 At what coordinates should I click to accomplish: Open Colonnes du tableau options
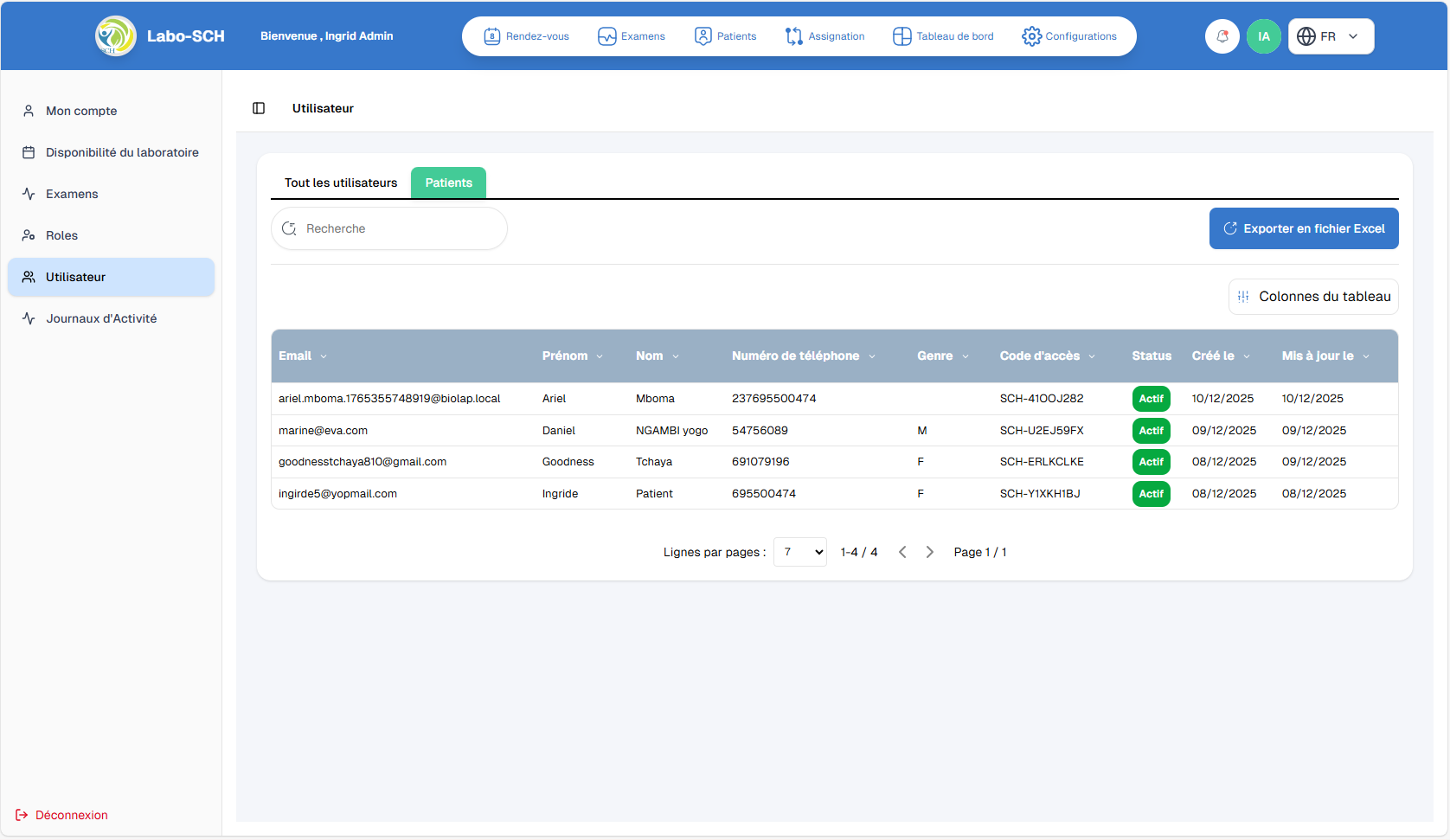(x=1313, y=297)
